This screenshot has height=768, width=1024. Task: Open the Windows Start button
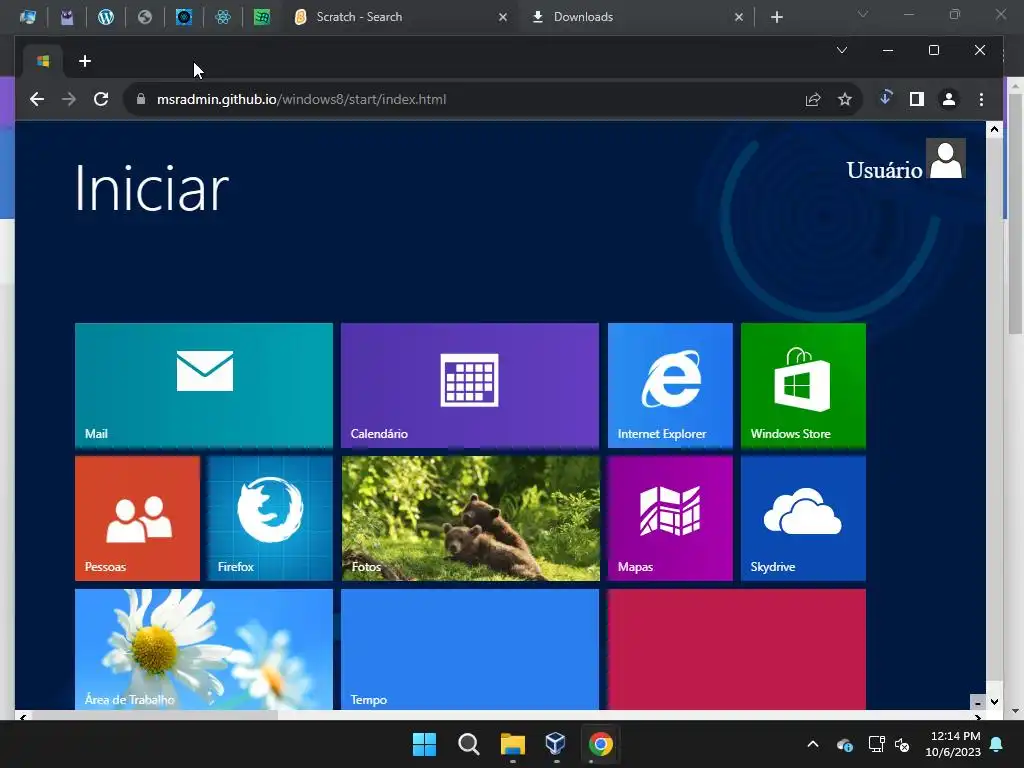click(x=424, y=744)
